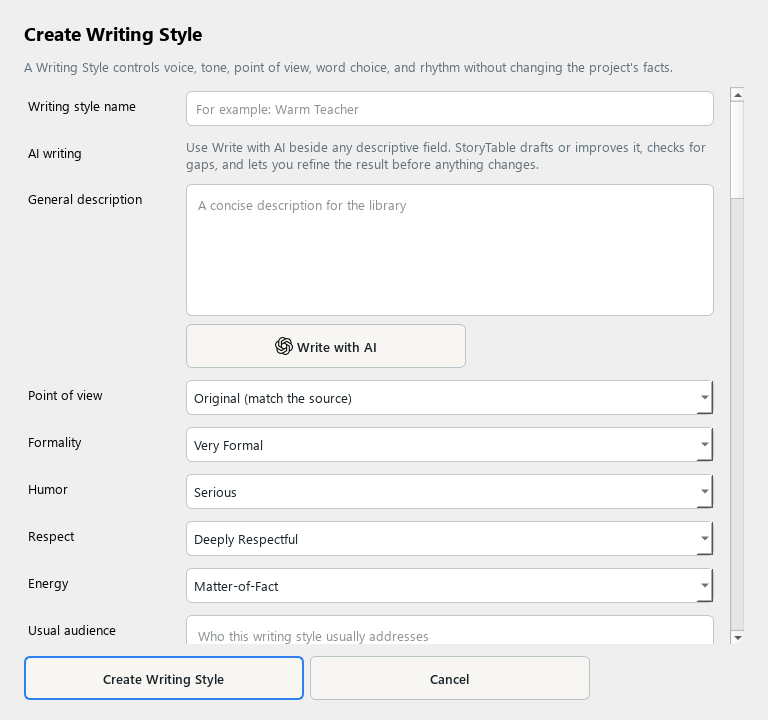Click the 'AI writing' label

pos(55,154)
